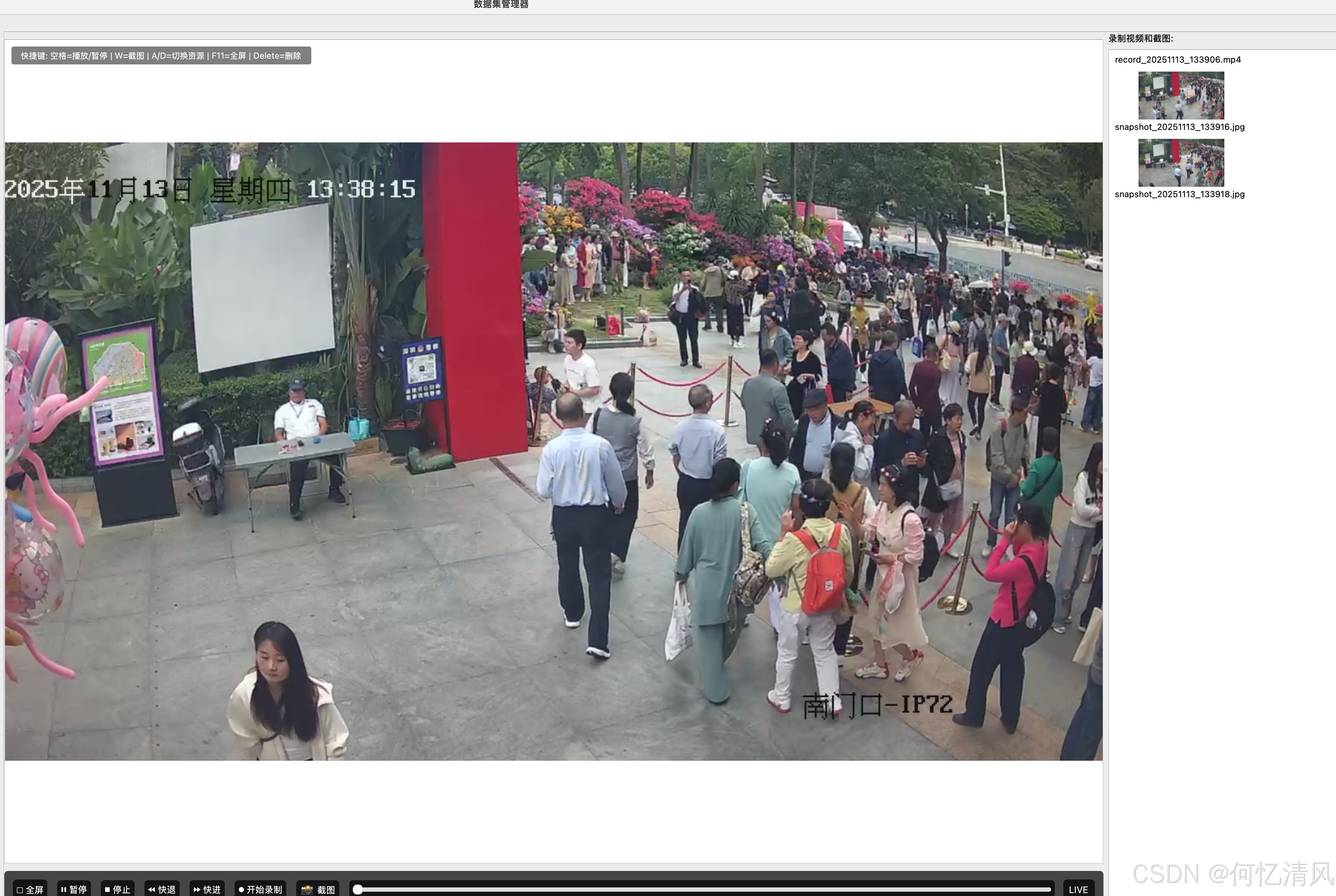Viewport: 1336px width, 896px height.
Task: Open the snapshot_20251113_133918.jpg thumbnail
Action: 1181,162
